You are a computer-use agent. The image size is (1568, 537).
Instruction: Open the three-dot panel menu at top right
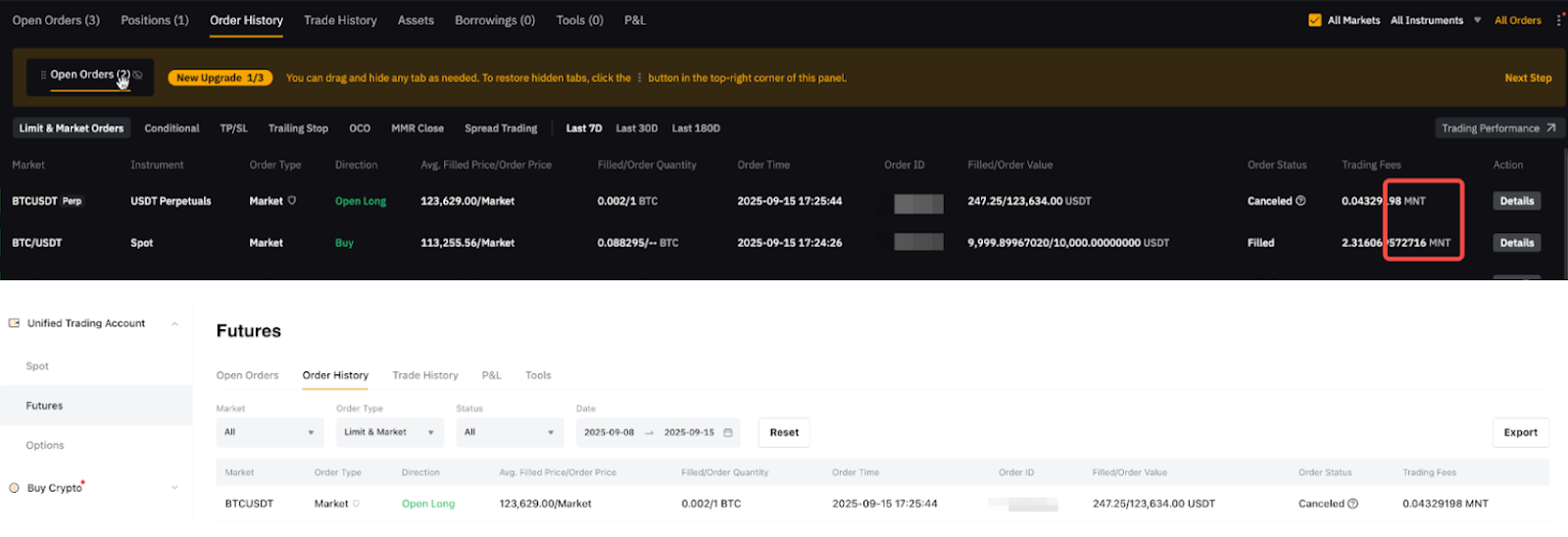click(x=1558, y=21)
